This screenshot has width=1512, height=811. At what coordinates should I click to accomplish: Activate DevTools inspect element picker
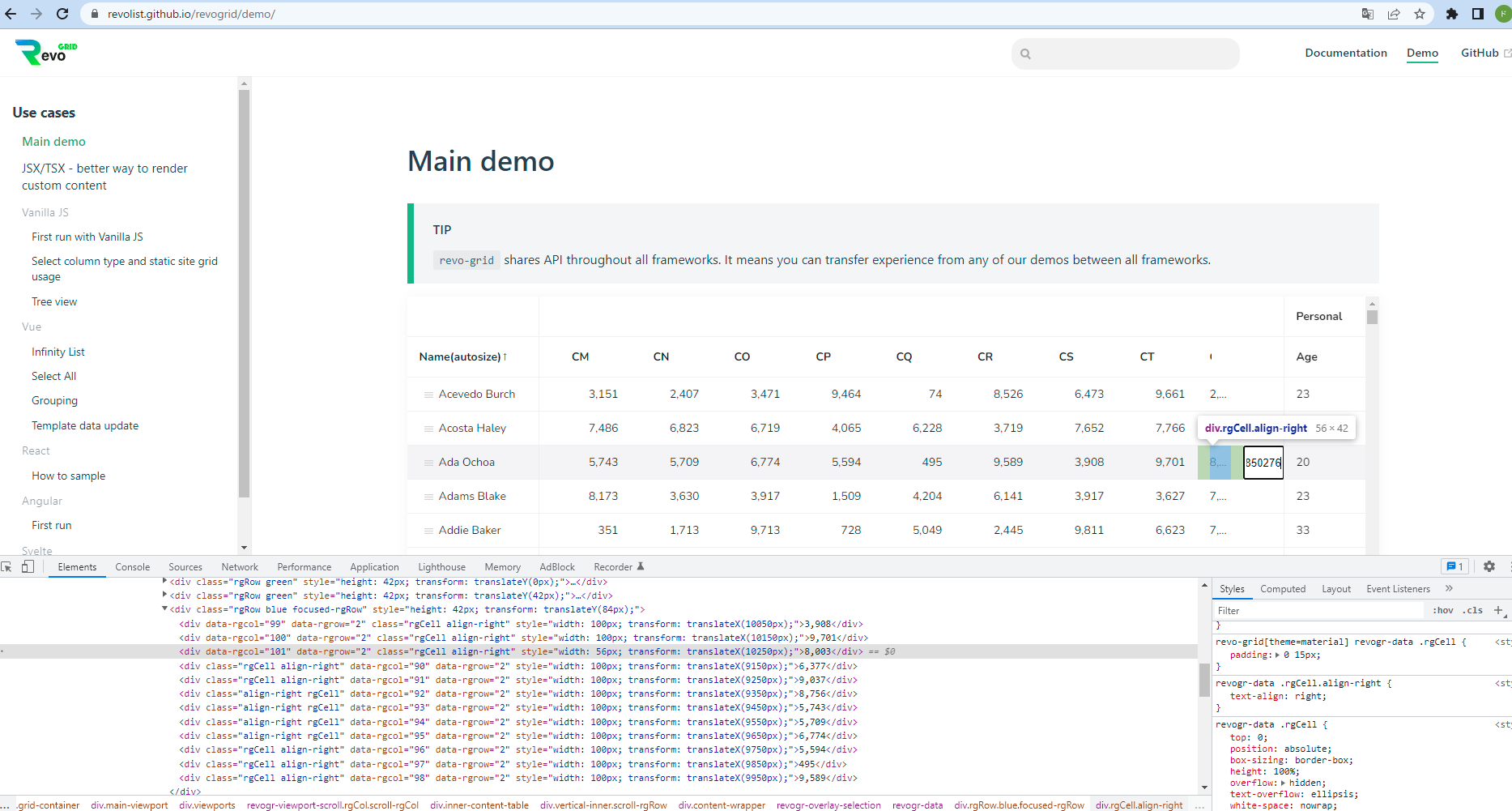[x=7, y=567]
